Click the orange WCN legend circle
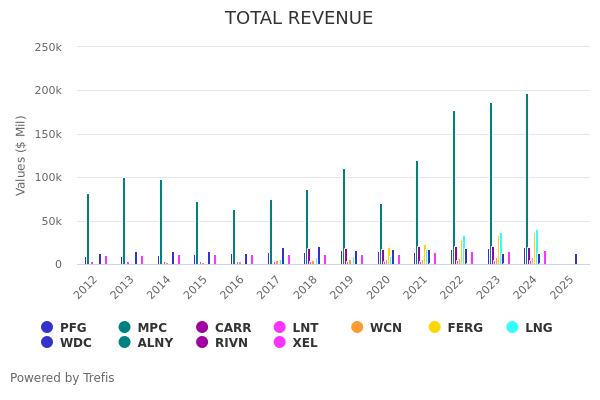This screenshot has height=400, width=600. 357,327
